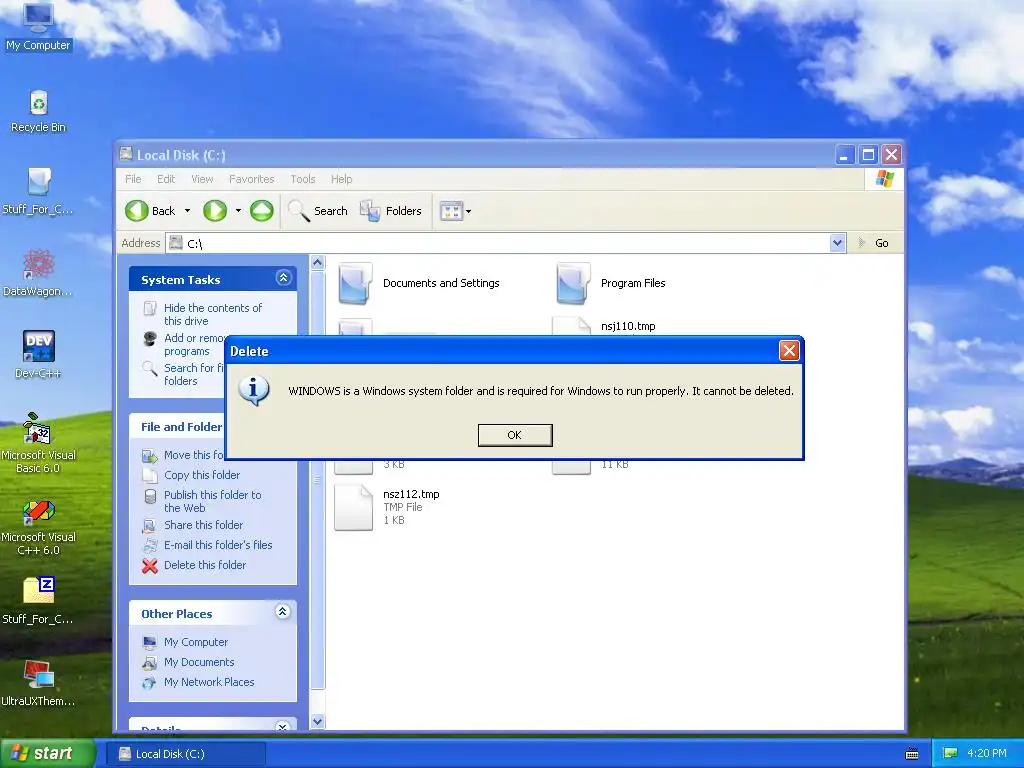Image resolution: width=1024 pixels, height=768 pixels.
Task: Click Share this folder link
Action: click(x=203, y=525)
